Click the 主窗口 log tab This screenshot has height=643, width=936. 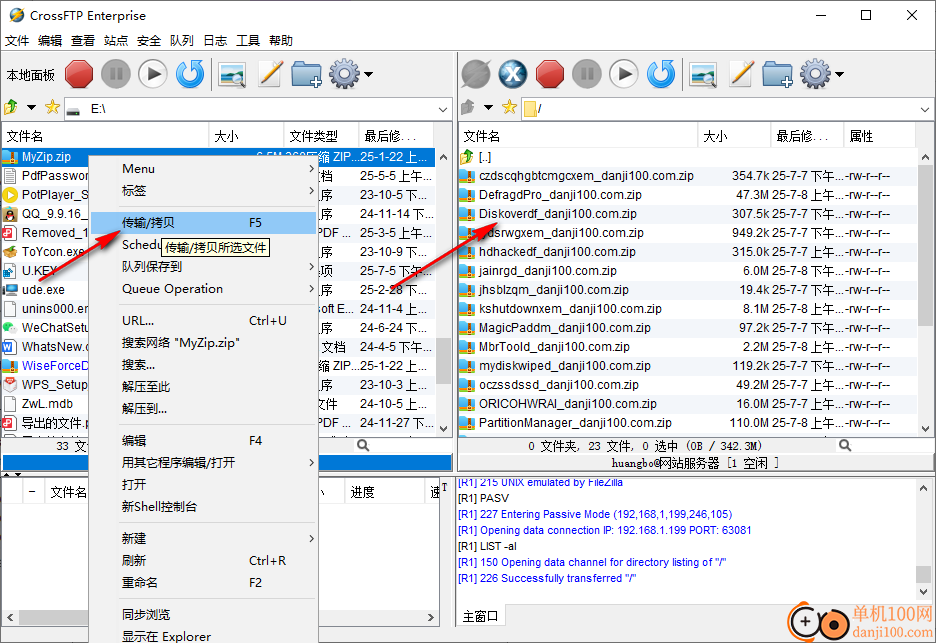tap(481, 616)
